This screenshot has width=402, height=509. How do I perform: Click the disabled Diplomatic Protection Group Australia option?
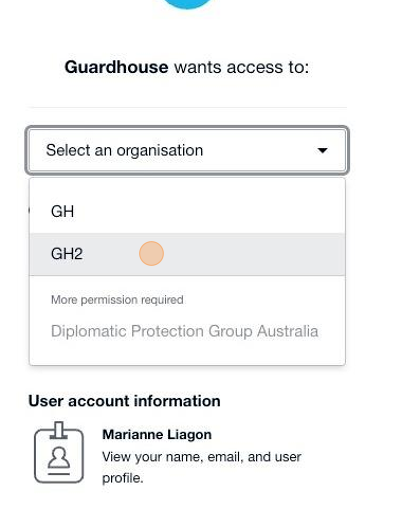pyautogui.click(x=184, y=331)
